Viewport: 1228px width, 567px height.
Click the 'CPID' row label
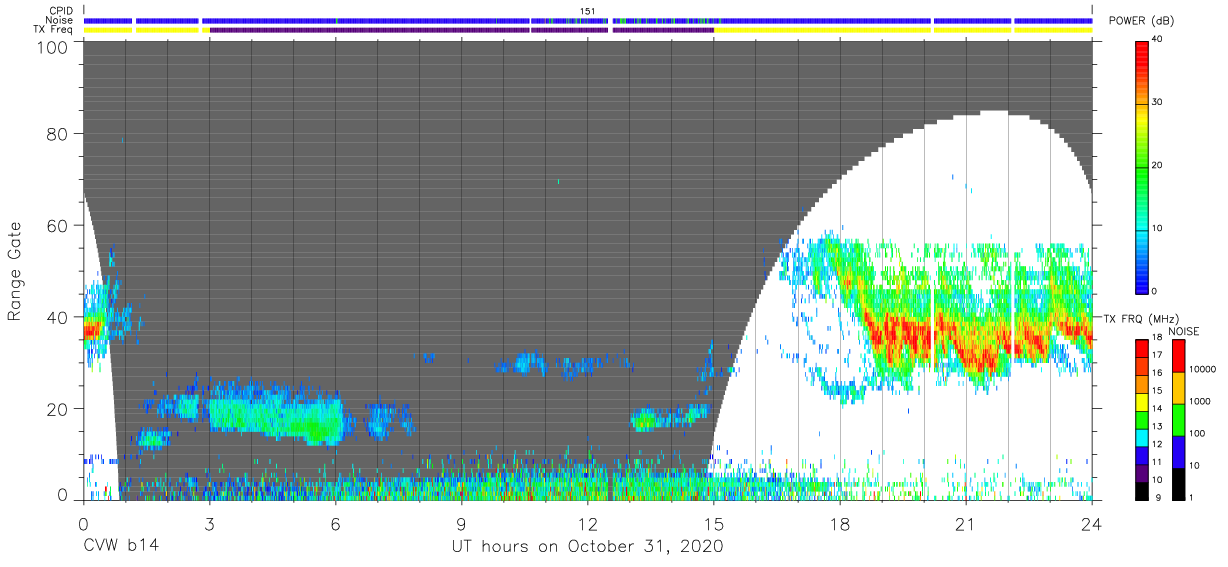click(x=63, y=10)
